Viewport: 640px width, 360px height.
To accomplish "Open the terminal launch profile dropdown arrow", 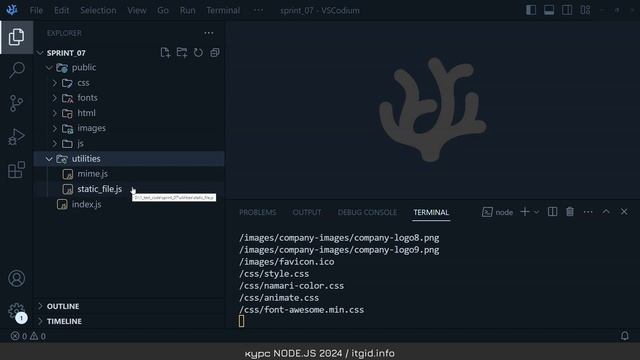I will pyautogui.click(x=536, y=212).
